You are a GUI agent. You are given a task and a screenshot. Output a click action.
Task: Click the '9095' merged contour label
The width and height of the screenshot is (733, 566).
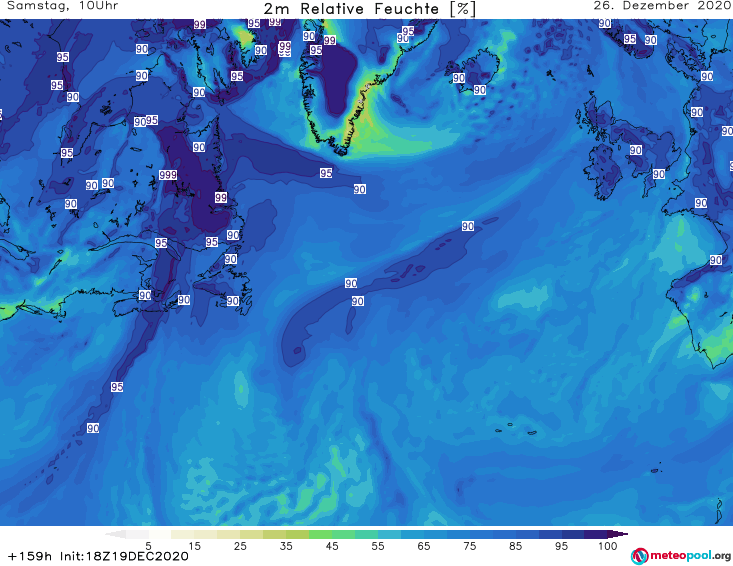146,121
